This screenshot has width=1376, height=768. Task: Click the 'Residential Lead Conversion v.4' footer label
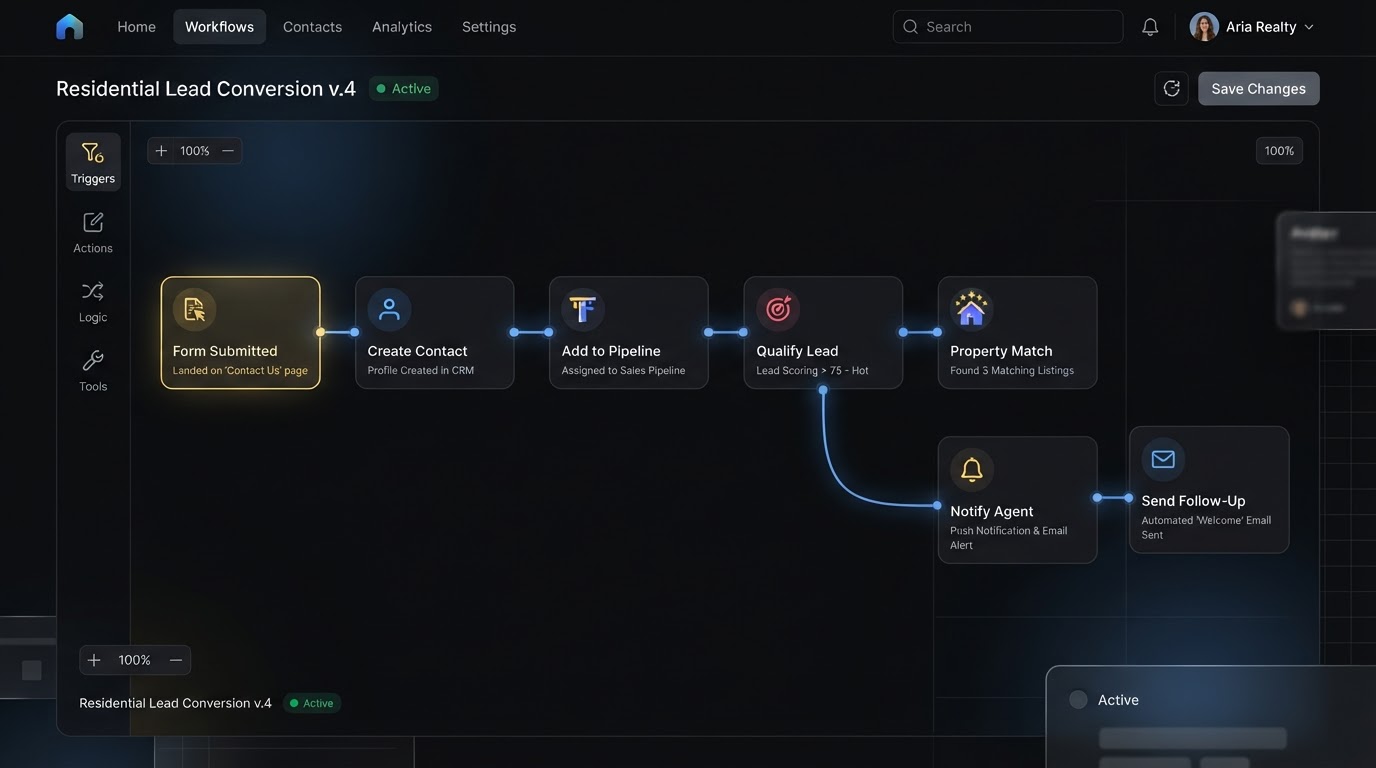(x=175, y=703)
